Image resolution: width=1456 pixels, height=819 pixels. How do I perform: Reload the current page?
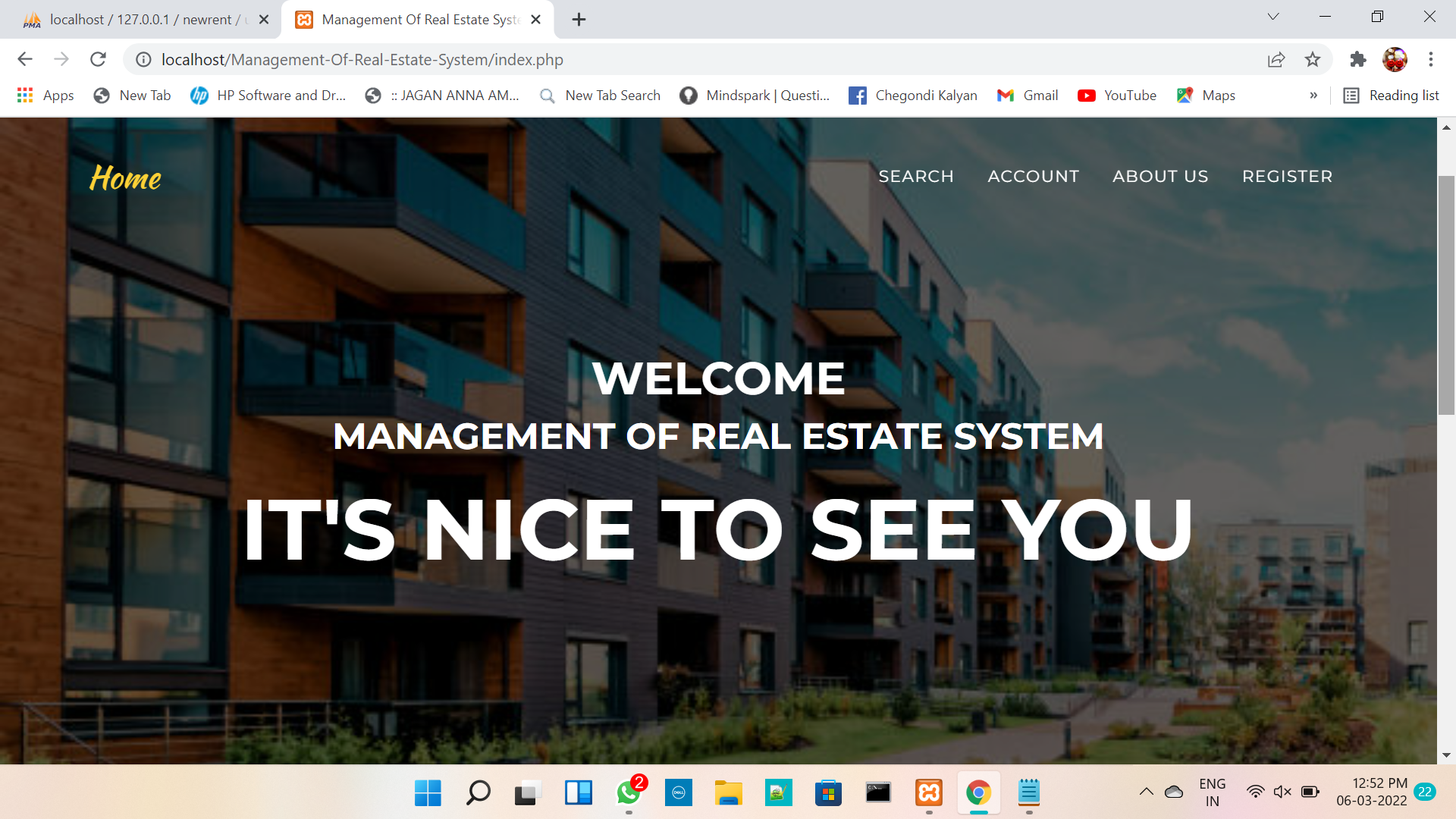(98, 59)
